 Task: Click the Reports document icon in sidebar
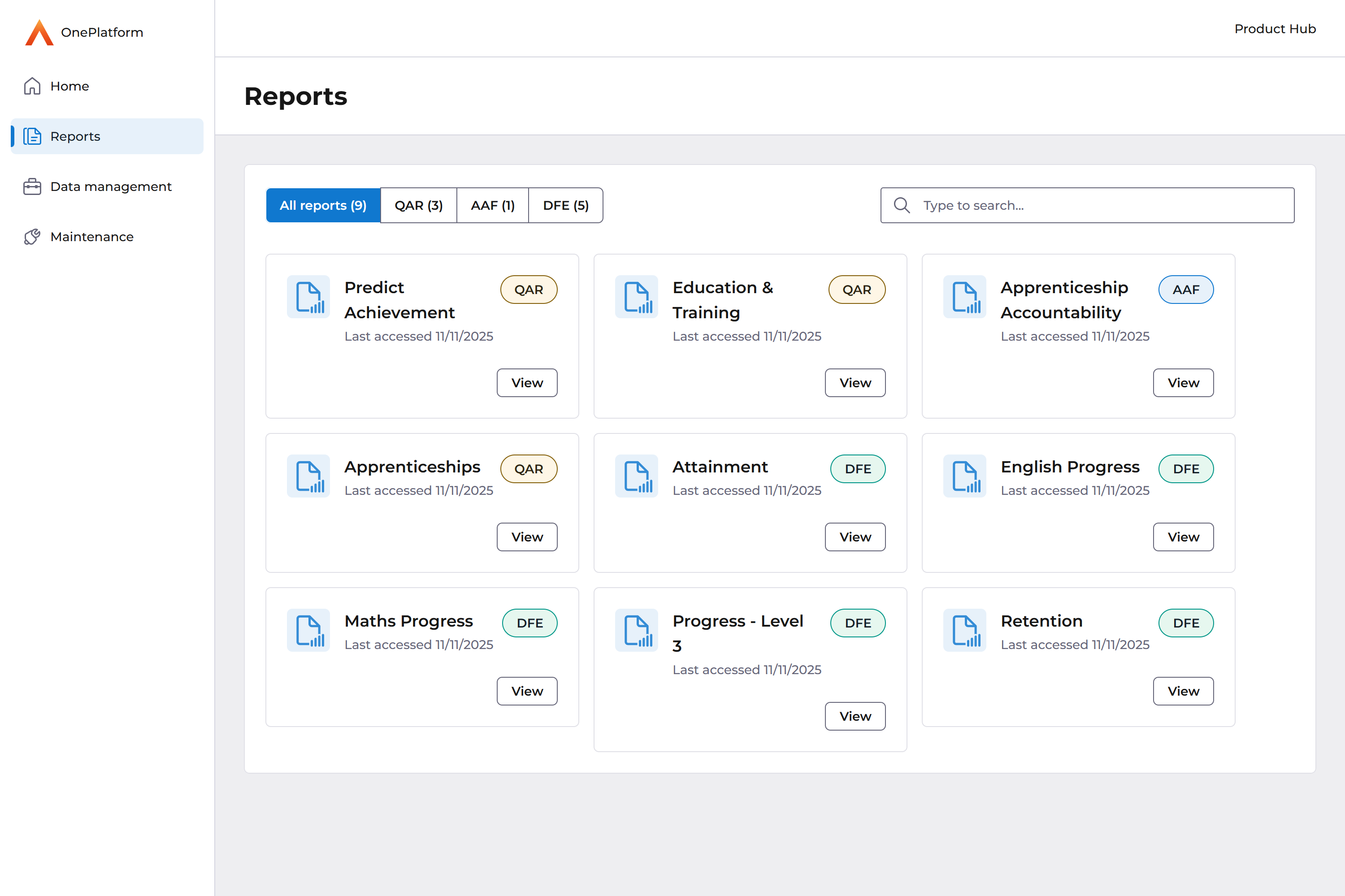click(x=32, y=137)
